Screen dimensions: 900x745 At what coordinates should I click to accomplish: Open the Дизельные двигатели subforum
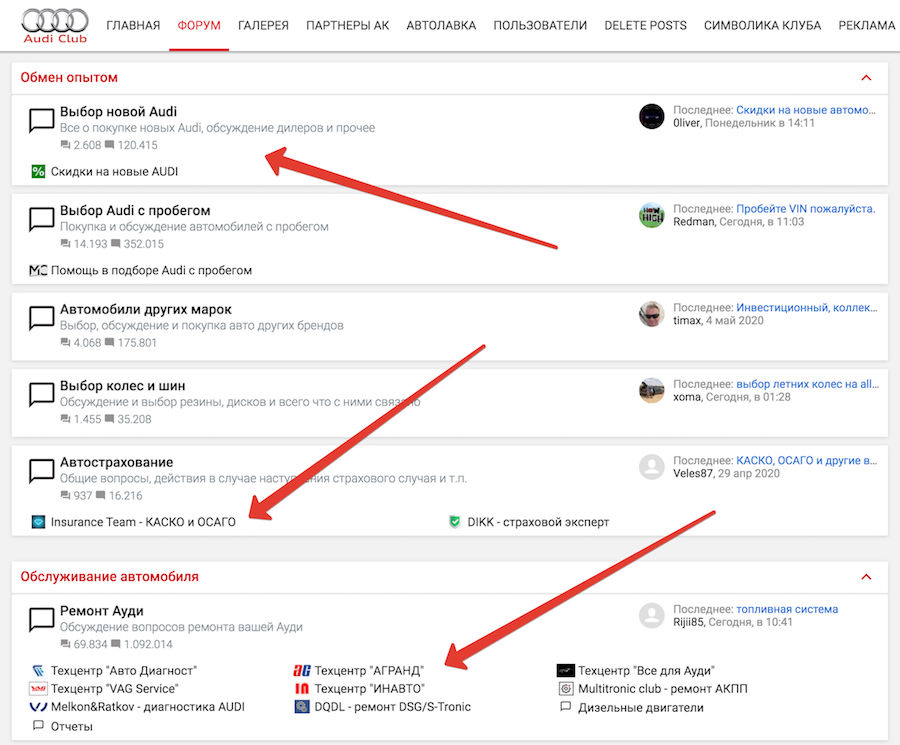point(640,707)
